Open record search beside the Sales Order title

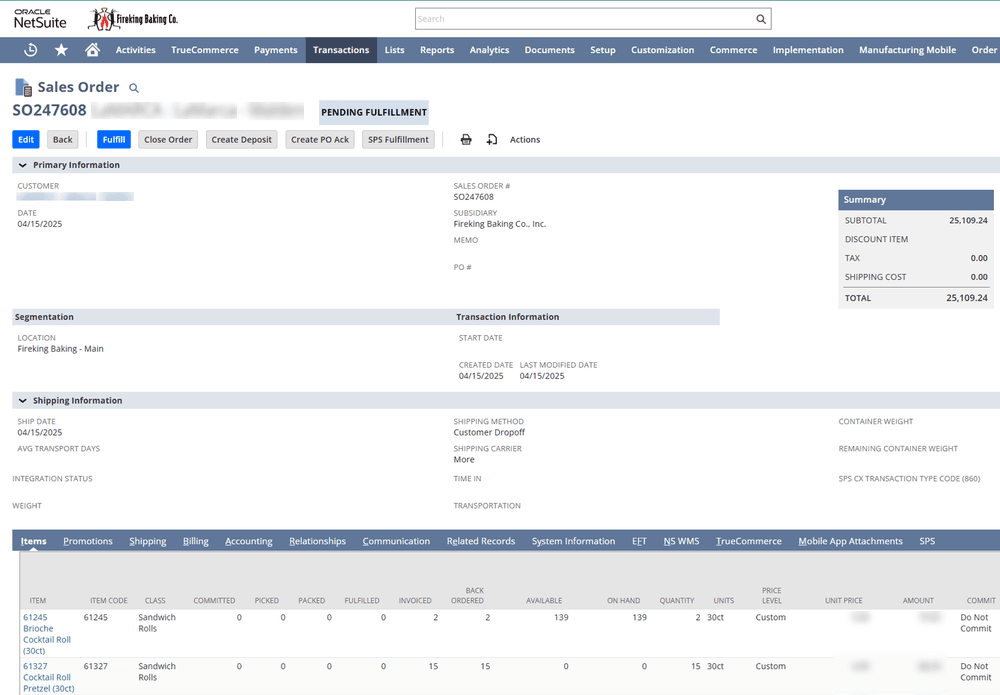(x=134, y=87)
